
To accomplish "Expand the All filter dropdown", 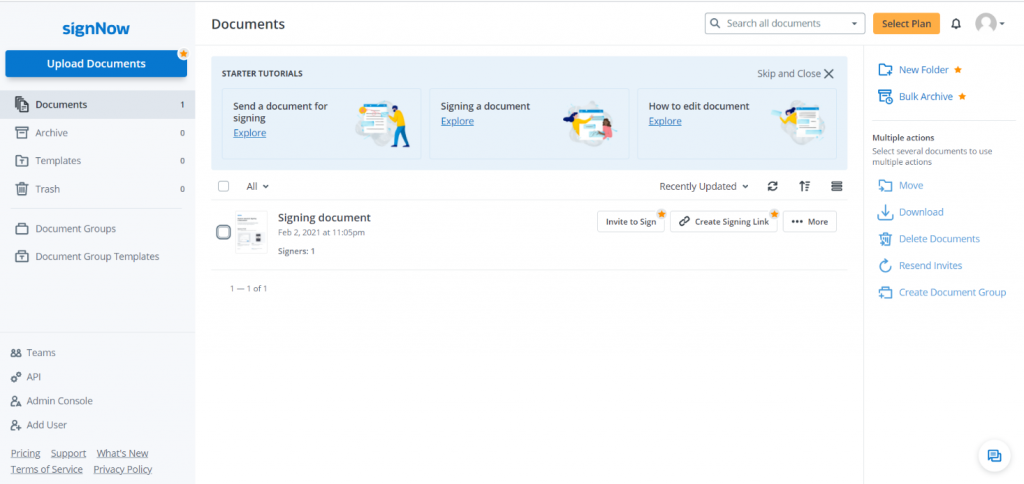I will 257,186.
